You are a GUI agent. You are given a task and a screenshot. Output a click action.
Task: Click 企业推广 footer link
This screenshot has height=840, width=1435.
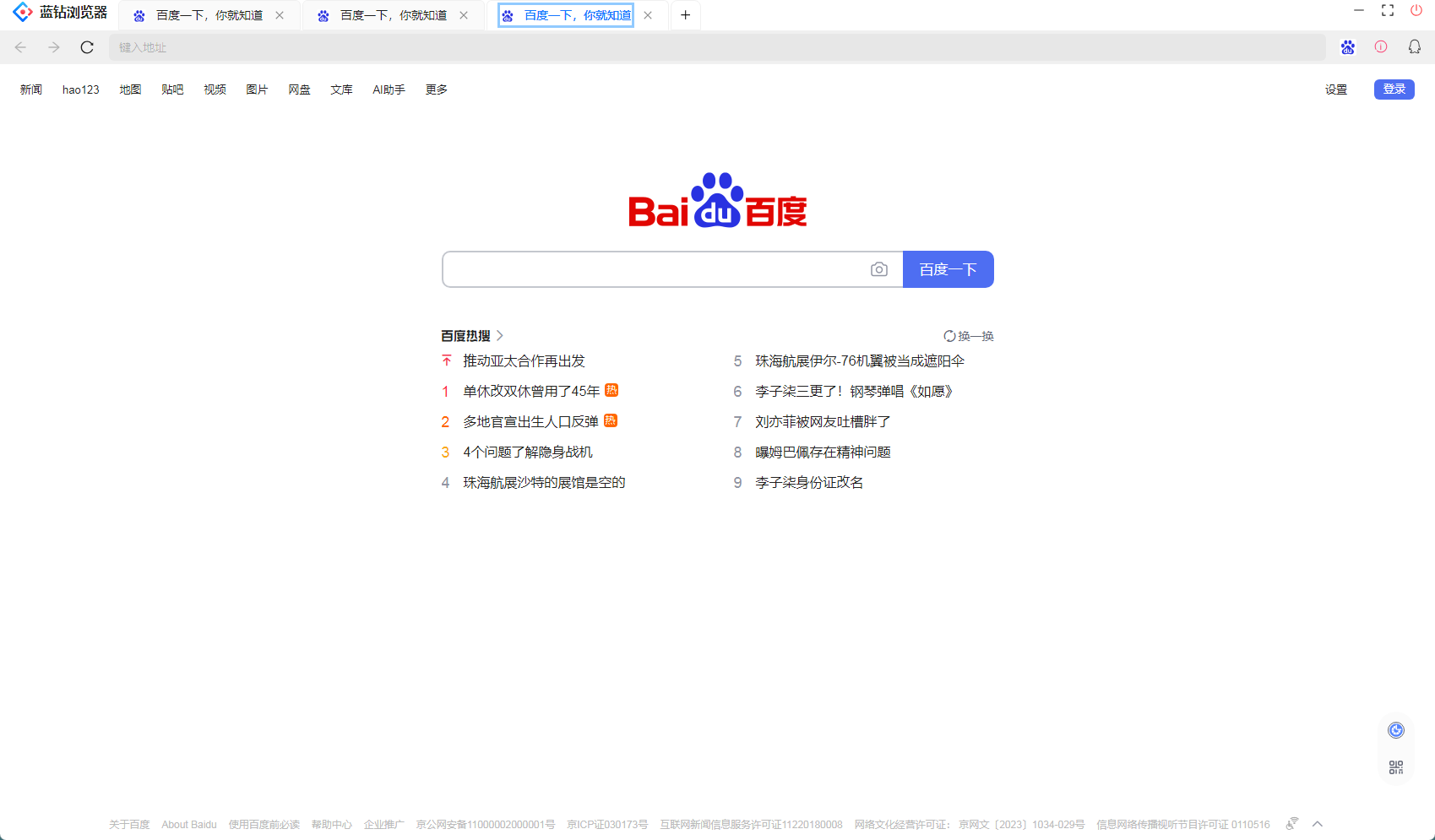pos(384,825)
